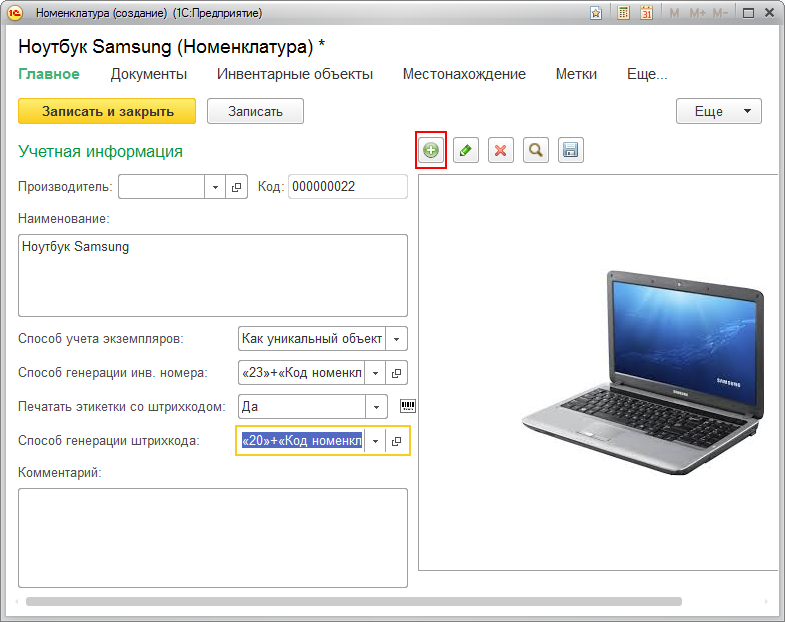Expand Способ учета экземпляров dropdown
Image resolution: width=785 pixels, height=622 pixels.
tap(397, 339)
